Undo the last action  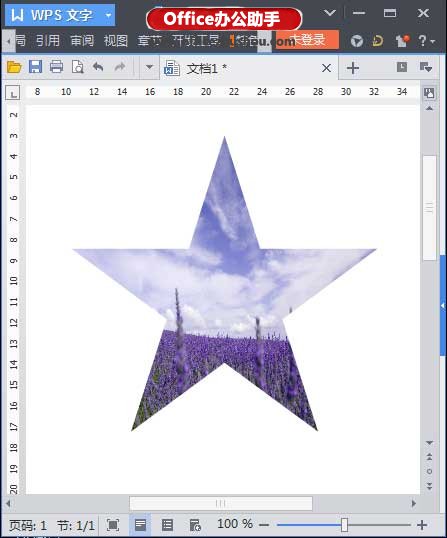[x=98, y=67]
